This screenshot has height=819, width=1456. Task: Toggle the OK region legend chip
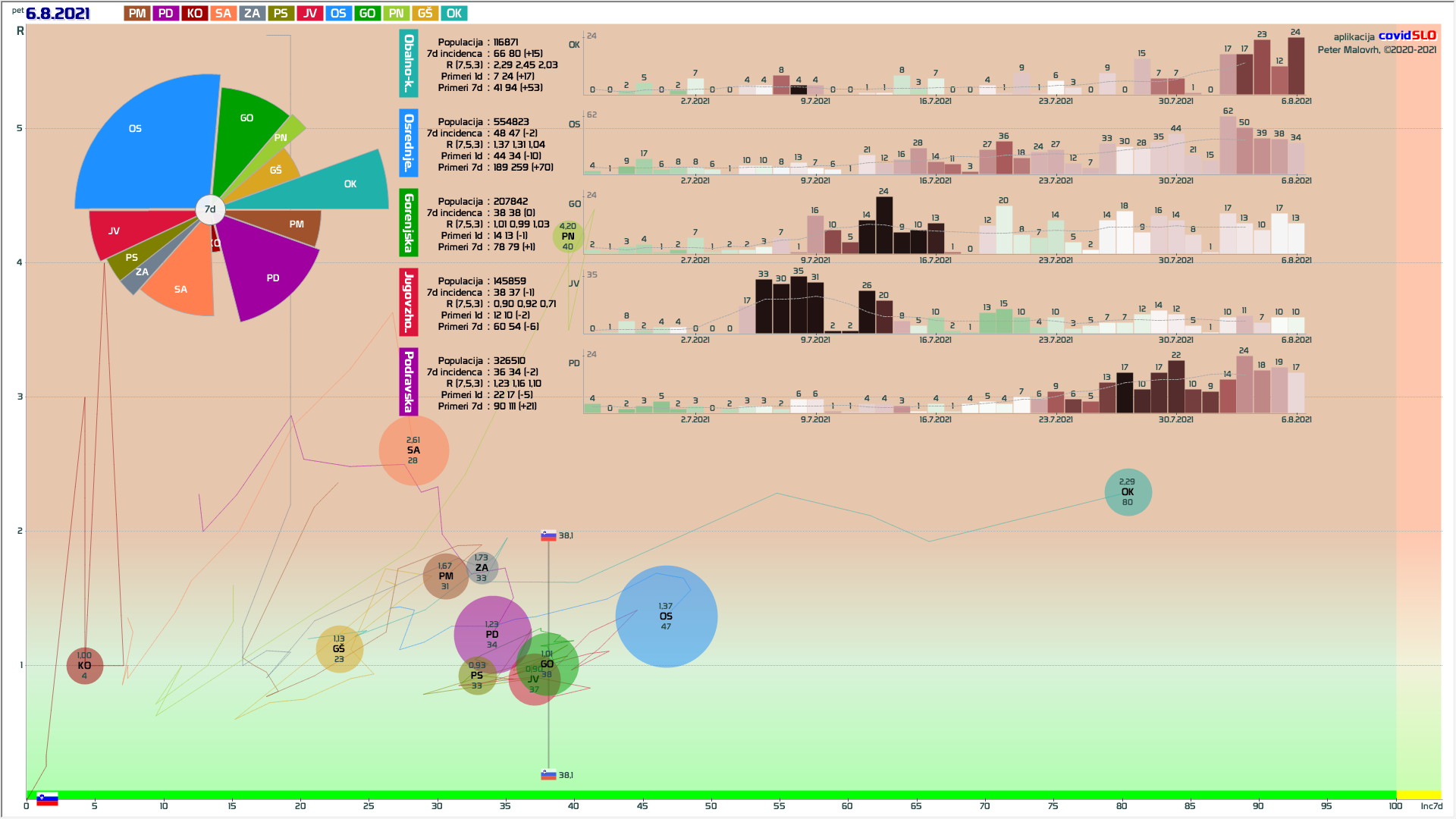(453, 14)
